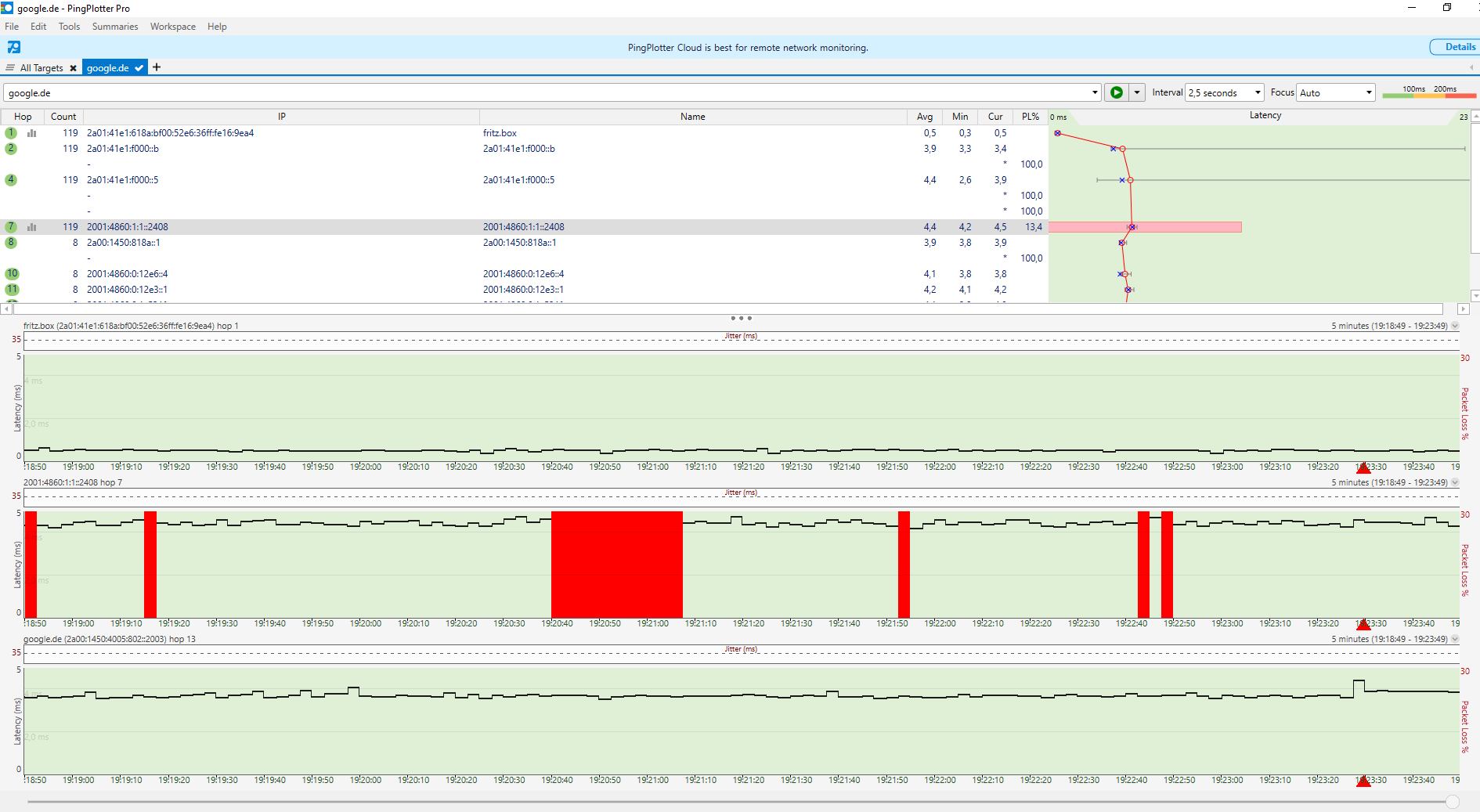
Task: Click the google.de tab checkmark
Action: pos(139,68)
